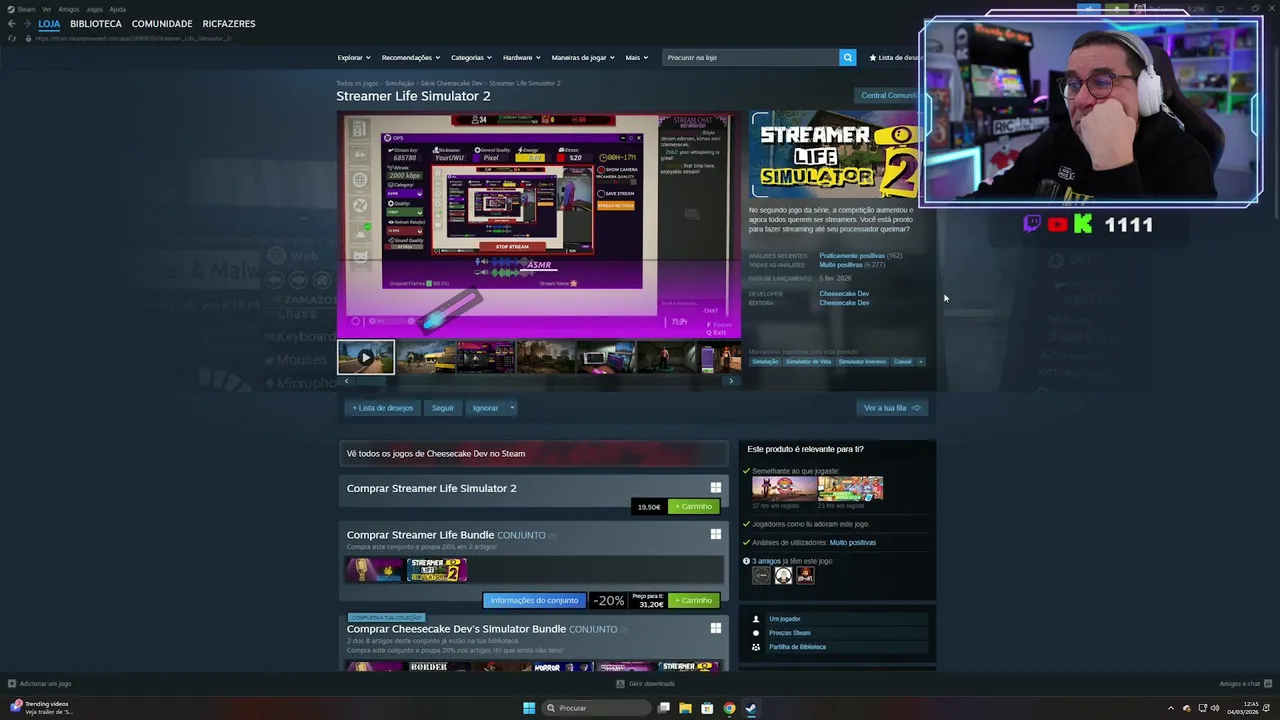Click the Gerir downloads icon
The width and height of the screenshot is (1280, 720).
[620, 684]
